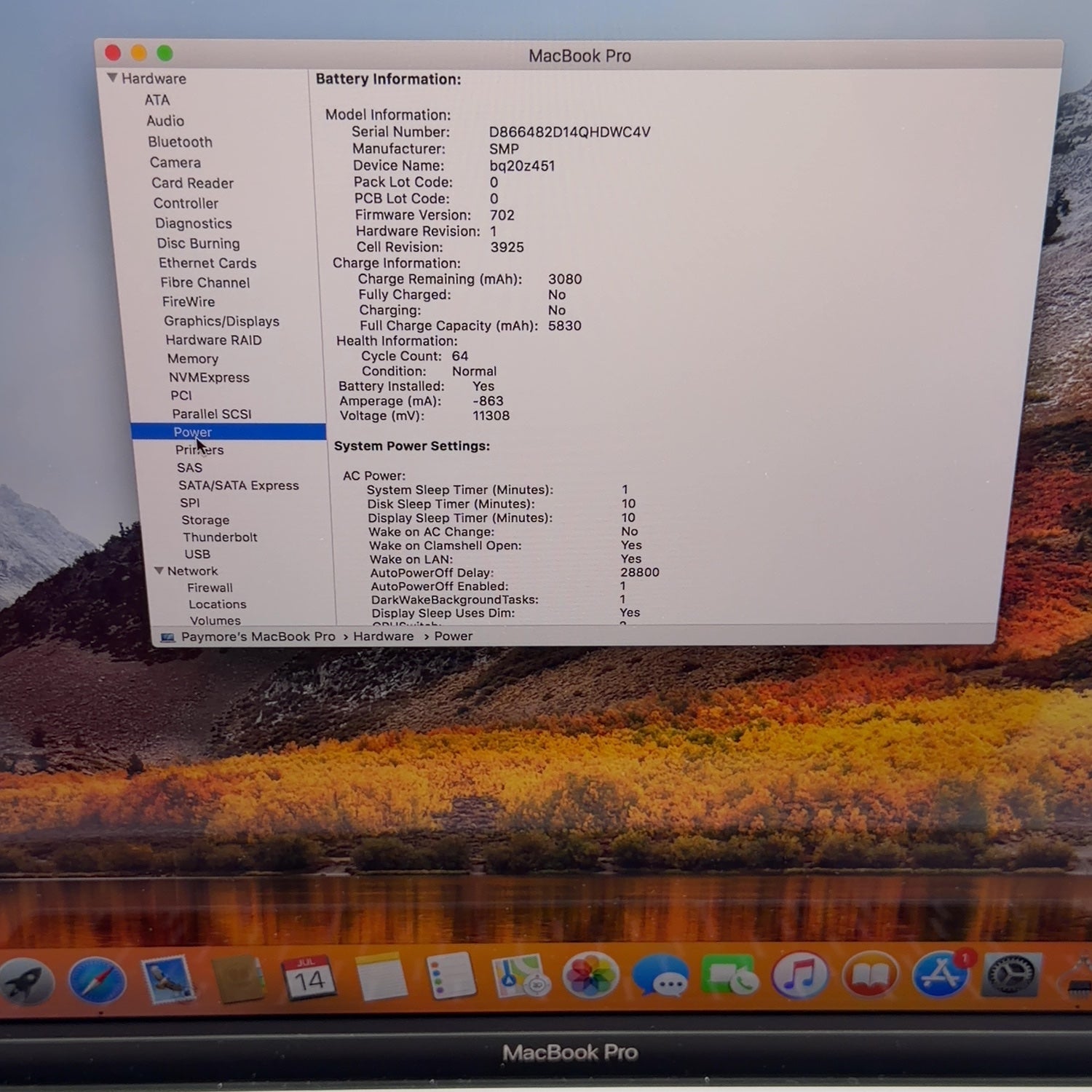The height and width of the screenshot is (1092, 1092).
Task: Select Thunderbolt in the sidebar
Action: coord(221,537)
